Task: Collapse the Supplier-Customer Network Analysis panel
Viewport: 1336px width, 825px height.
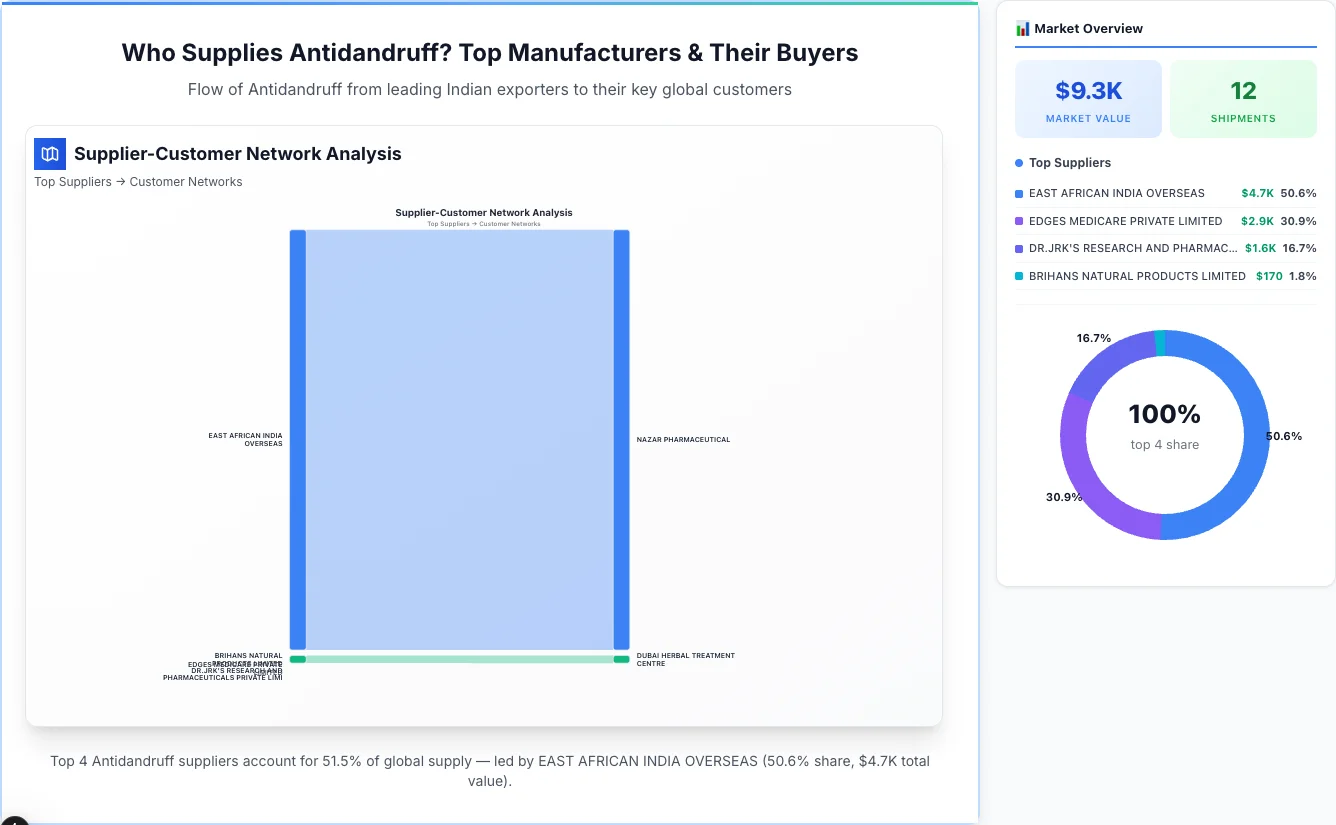Action: (x=237, y=153)
